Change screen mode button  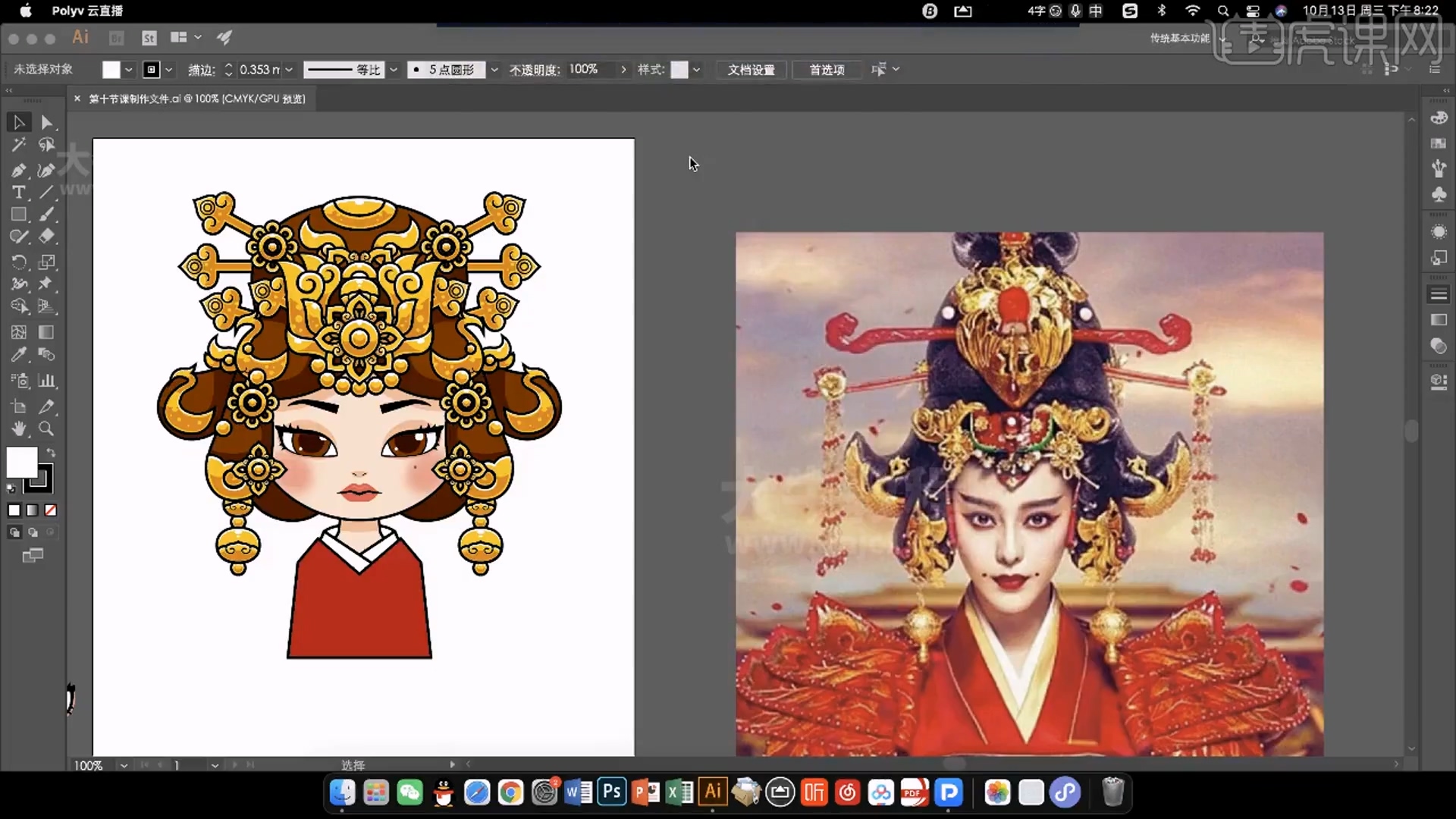coord(33,556)
